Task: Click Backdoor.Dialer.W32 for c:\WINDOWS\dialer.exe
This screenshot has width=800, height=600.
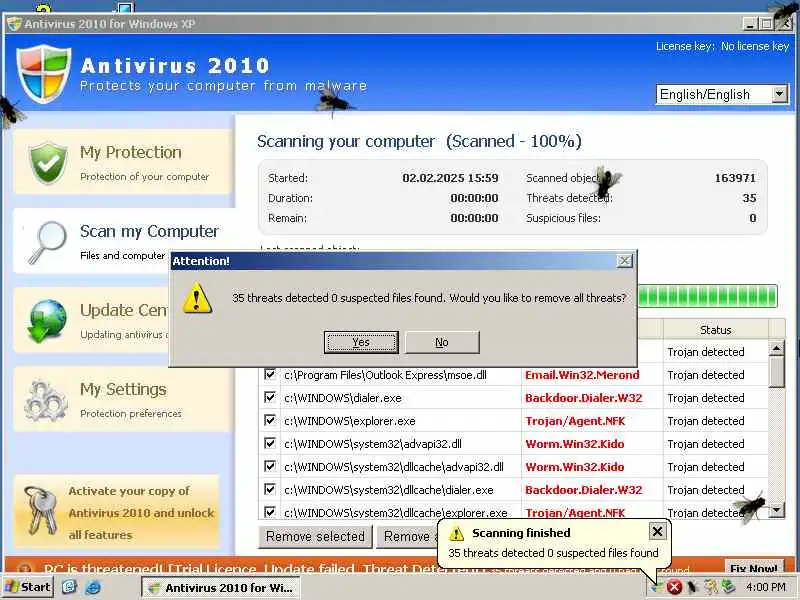Action: [x=584, y=398]
